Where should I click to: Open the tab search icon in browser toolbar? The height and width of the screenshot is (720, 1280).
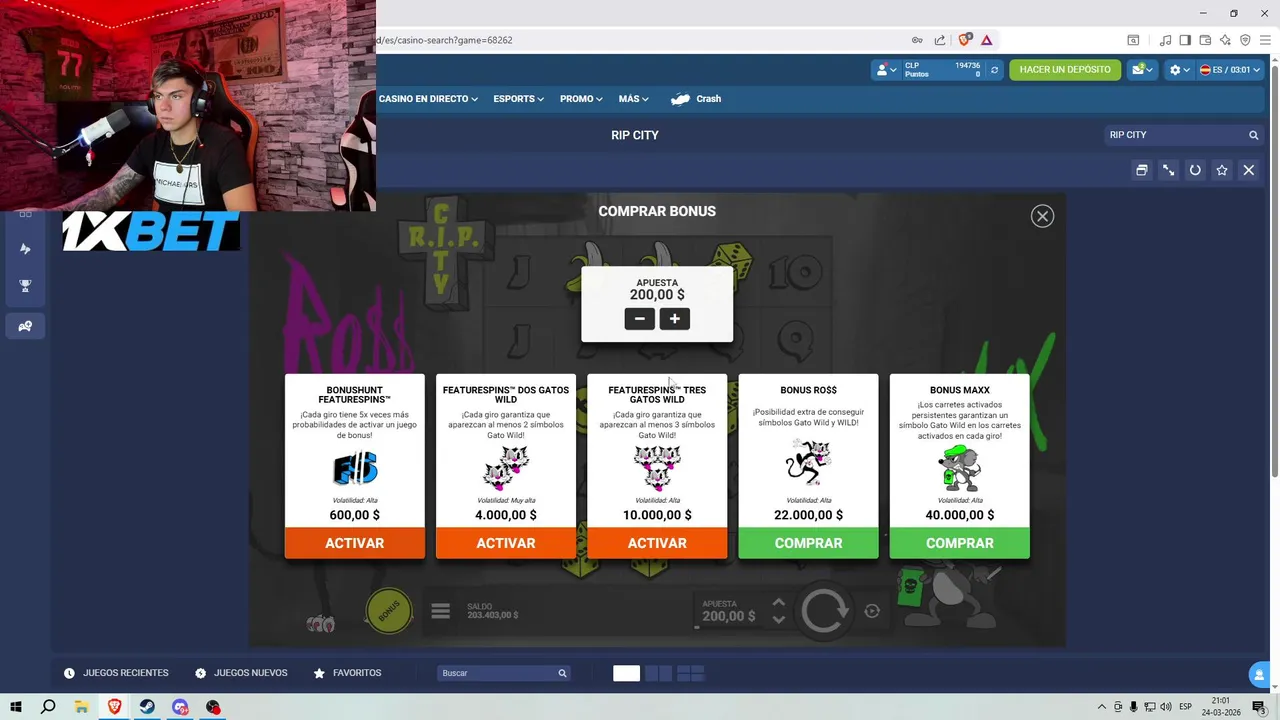pyautogui.click(x=1133, y=40)
